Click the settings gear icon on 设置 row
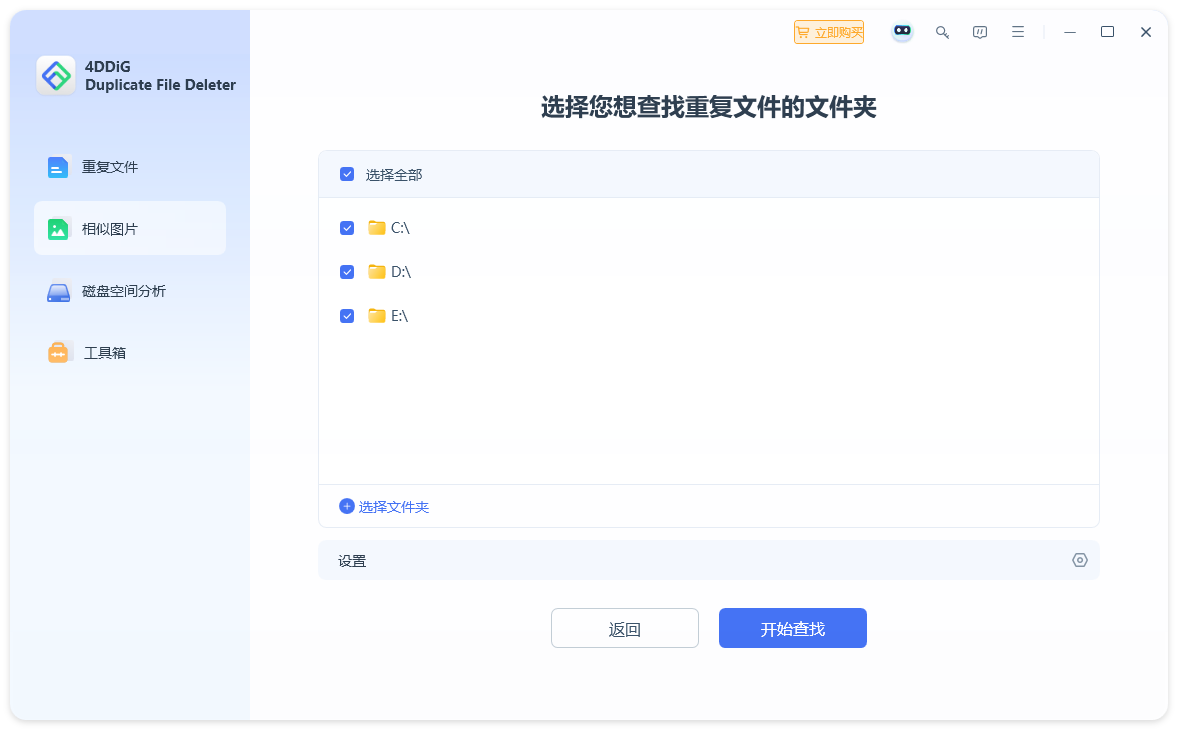 1078,560
